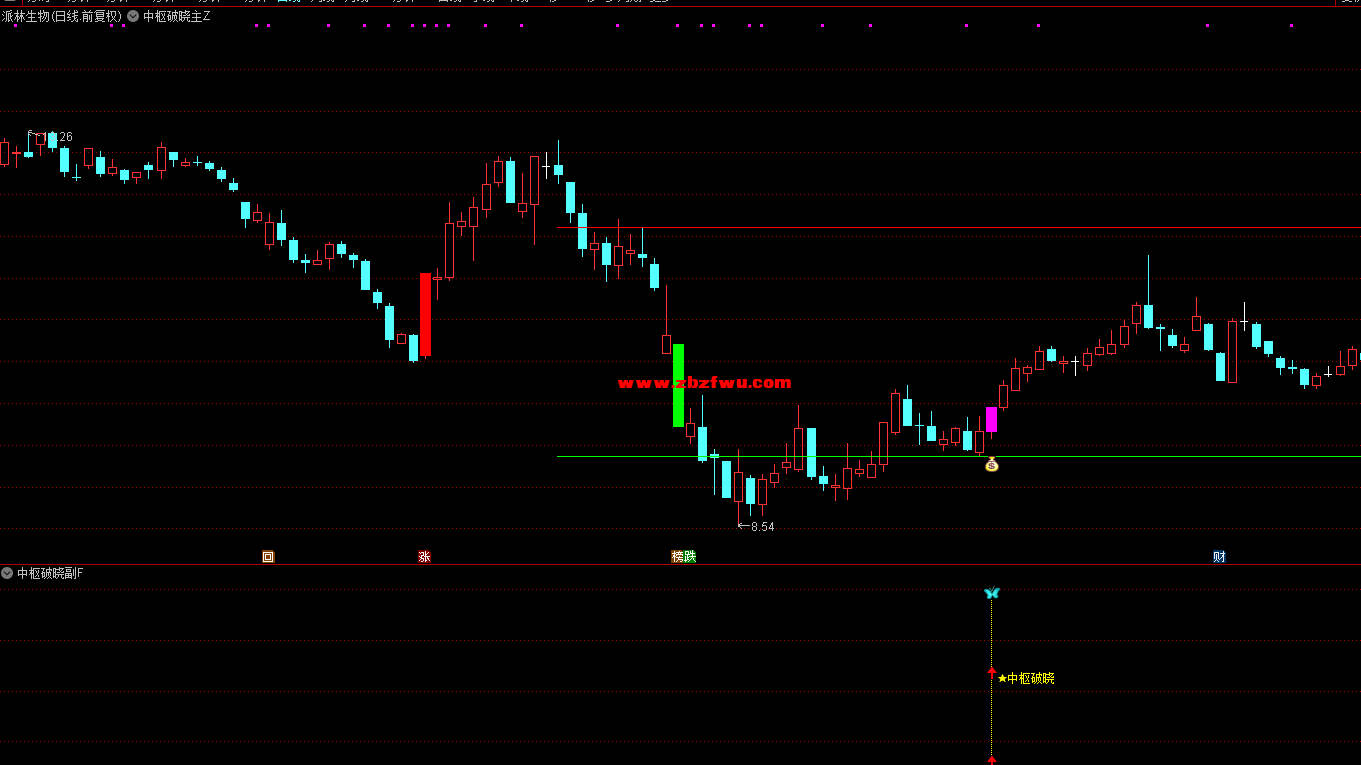Select the magenta highlighted candlestick

(991, 419)
